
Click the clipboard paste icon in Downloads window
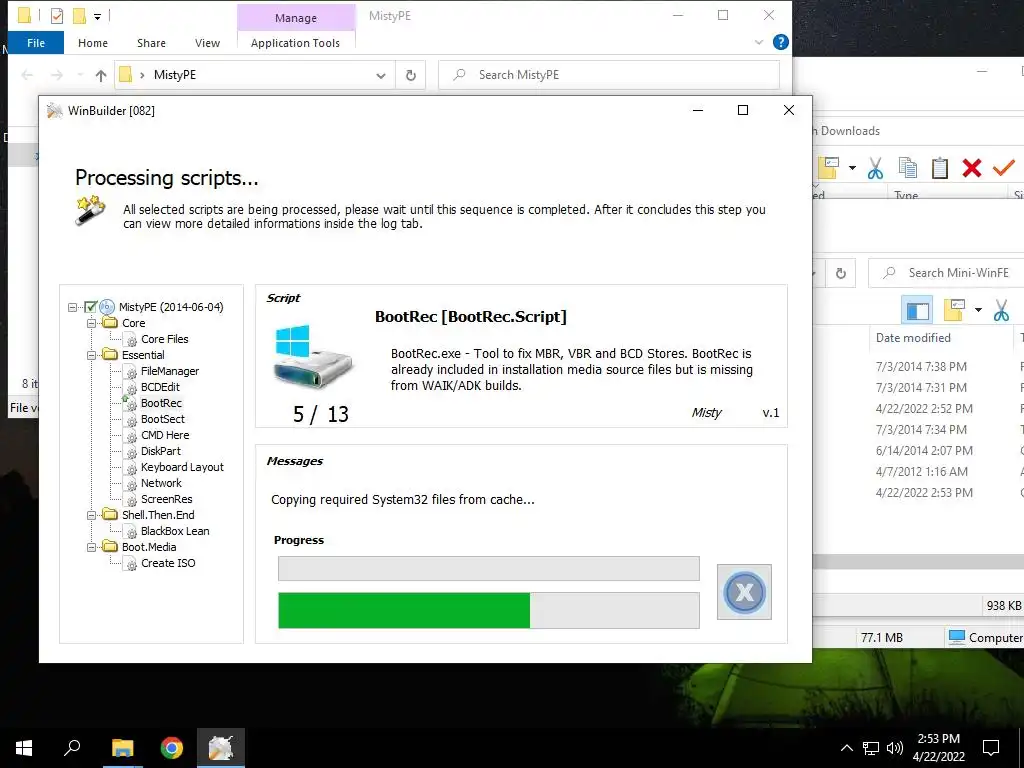(939, 168)
